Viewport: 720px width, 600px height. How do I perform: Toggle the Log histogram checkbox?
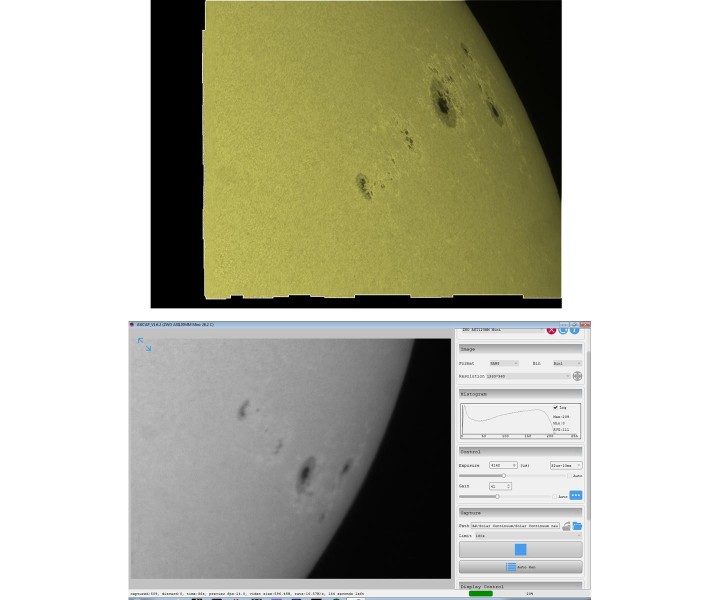(555, 408)
